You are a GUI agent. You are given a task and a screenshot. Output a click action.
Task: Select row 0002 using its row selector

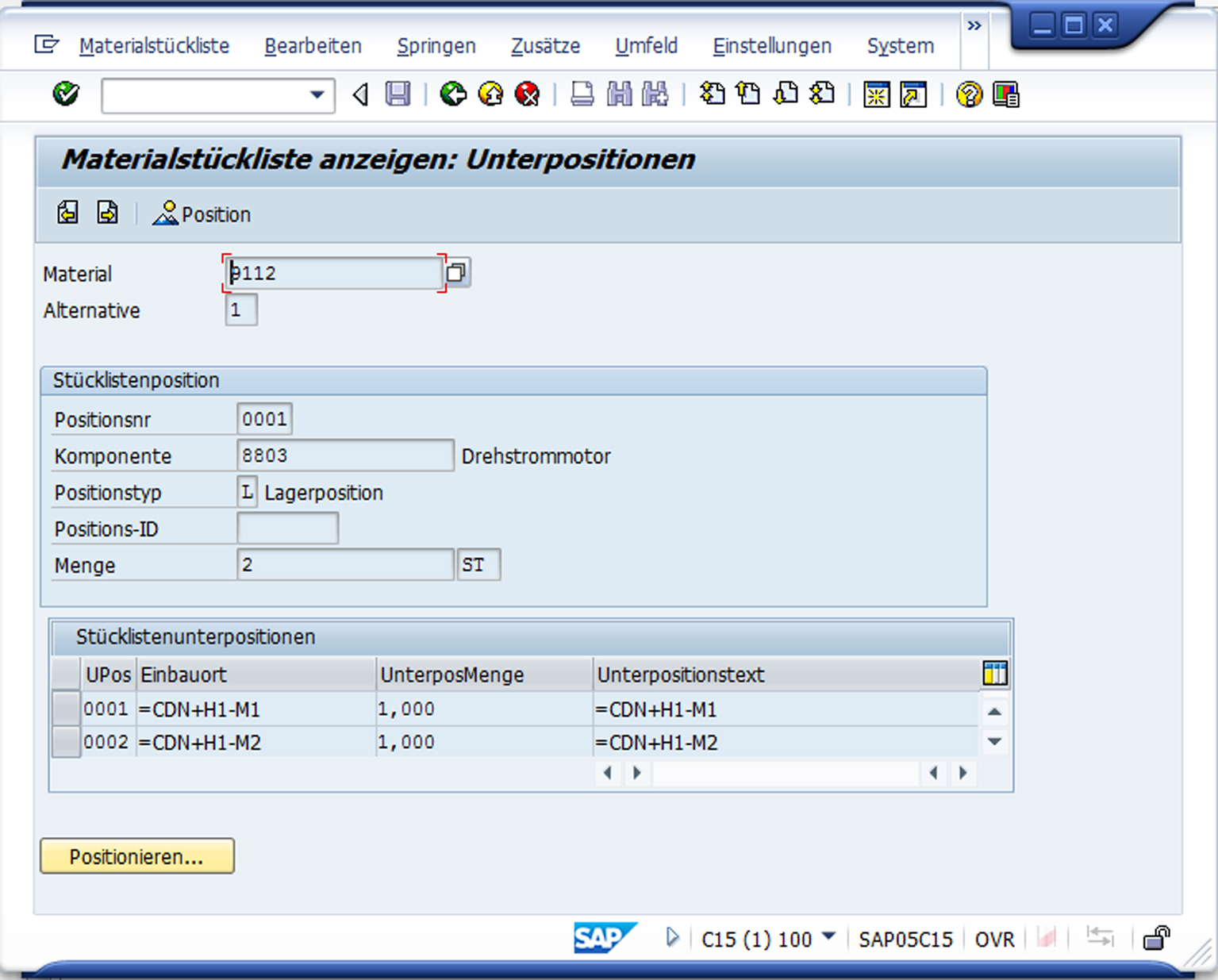coord(66,742)
